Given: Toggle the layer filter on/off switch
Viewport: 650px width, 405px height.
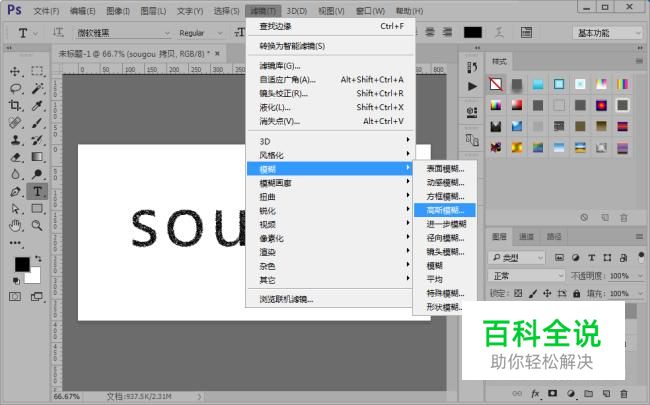Looking at the screenshot, I should tap(642, 258).
